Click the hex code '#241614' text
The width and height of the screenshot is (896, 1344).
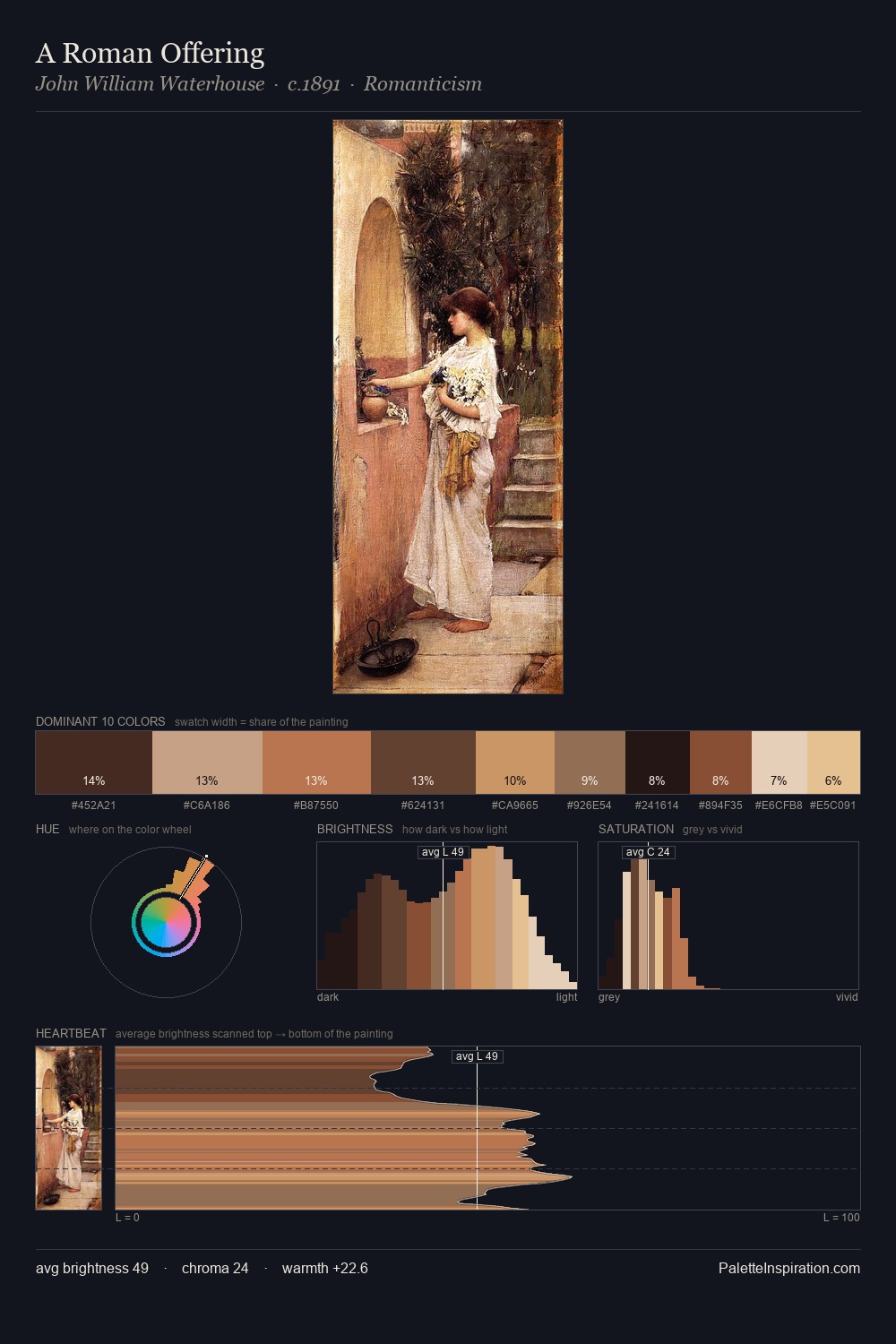point(657,806)
